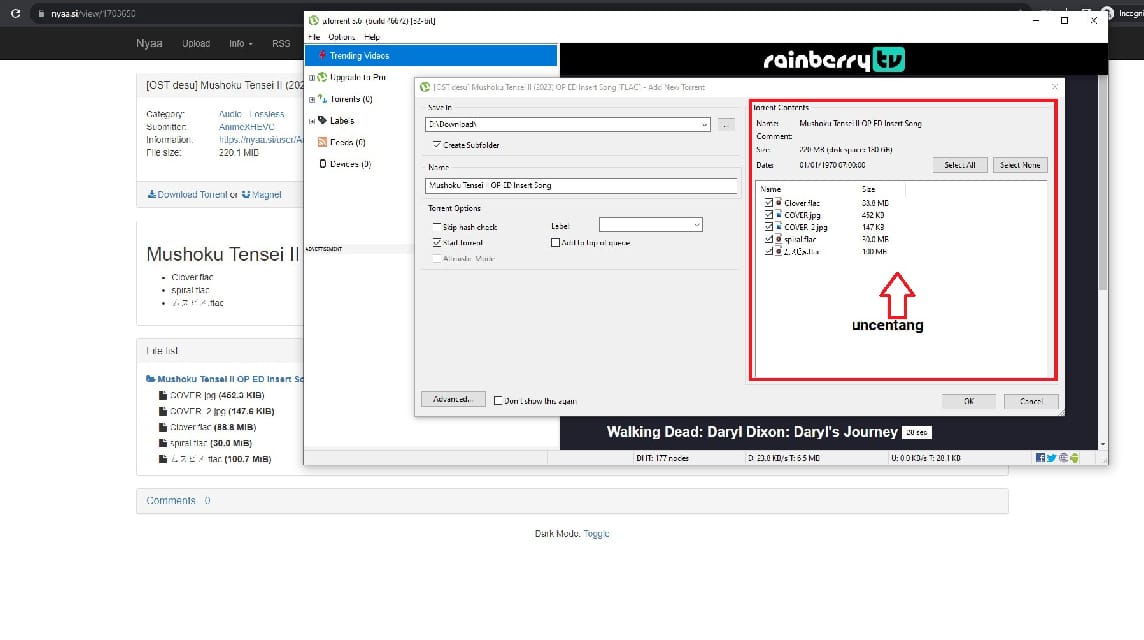The image size is (1144, 640).
Task: Open the Info dropdown on Nyaa navbar
Action: (240, 44)
